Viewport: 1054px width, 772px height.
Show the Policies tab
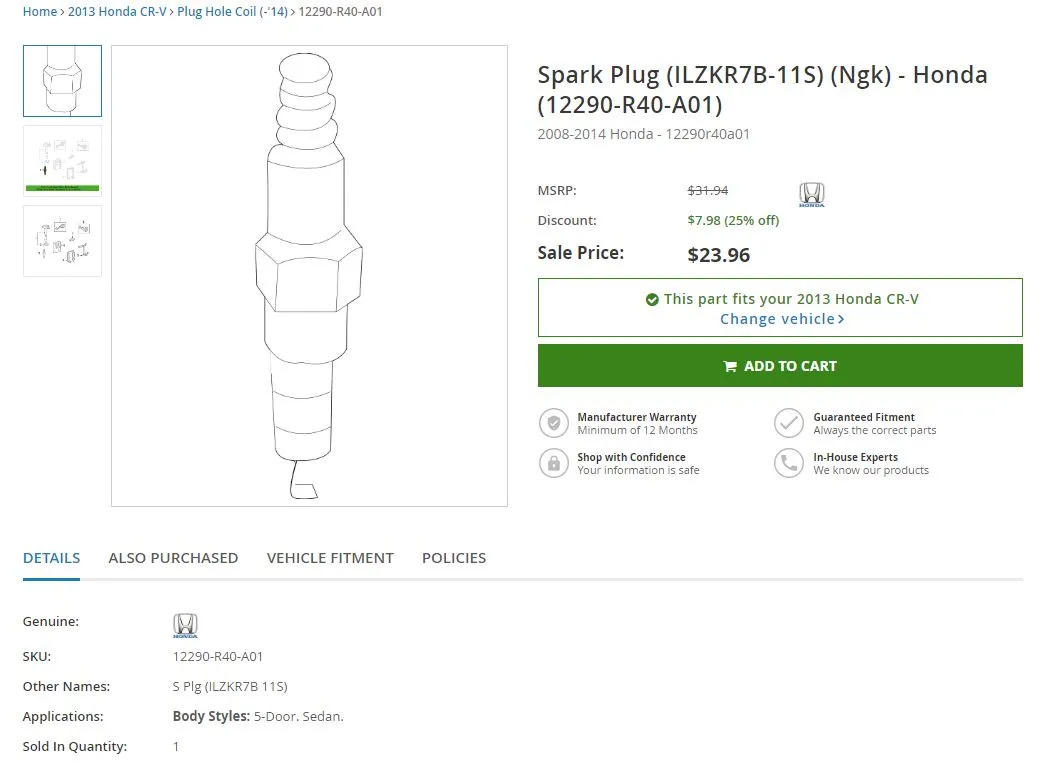pyautogui.click(x=454, y=558)
